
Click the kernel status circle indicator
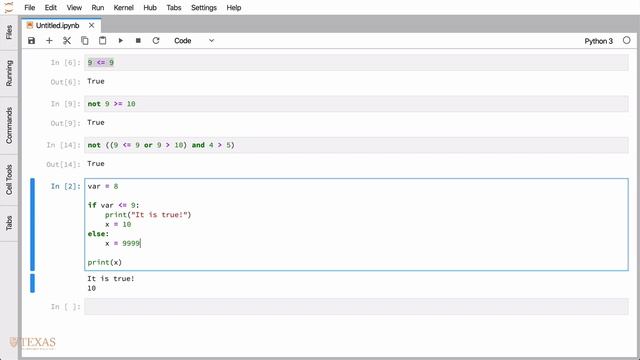[627, 40]
